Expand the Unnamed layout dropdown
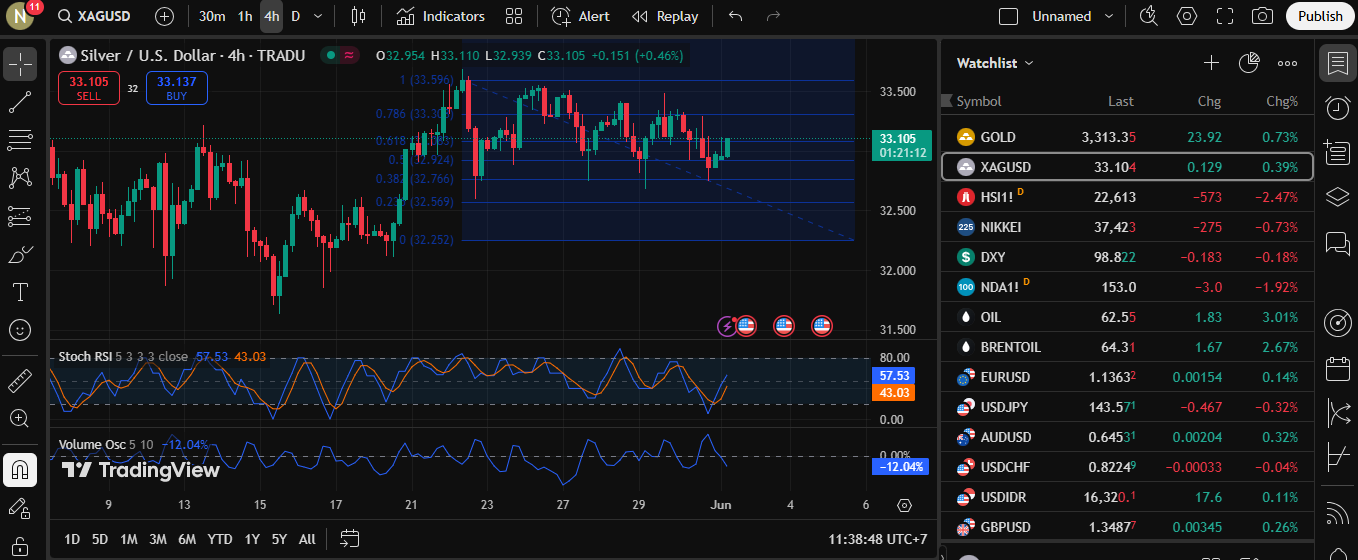1358x560 pixels. (x=1109, y=16)
